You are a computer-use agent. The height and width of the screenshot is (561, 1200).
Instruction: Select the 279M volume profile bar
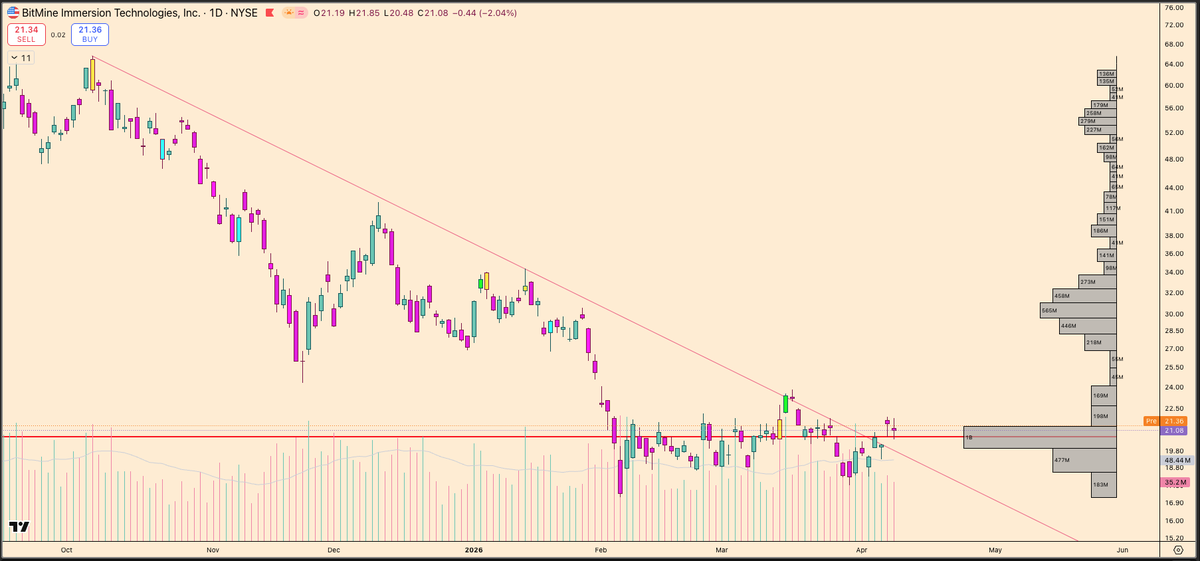[x=1097, y=121]
